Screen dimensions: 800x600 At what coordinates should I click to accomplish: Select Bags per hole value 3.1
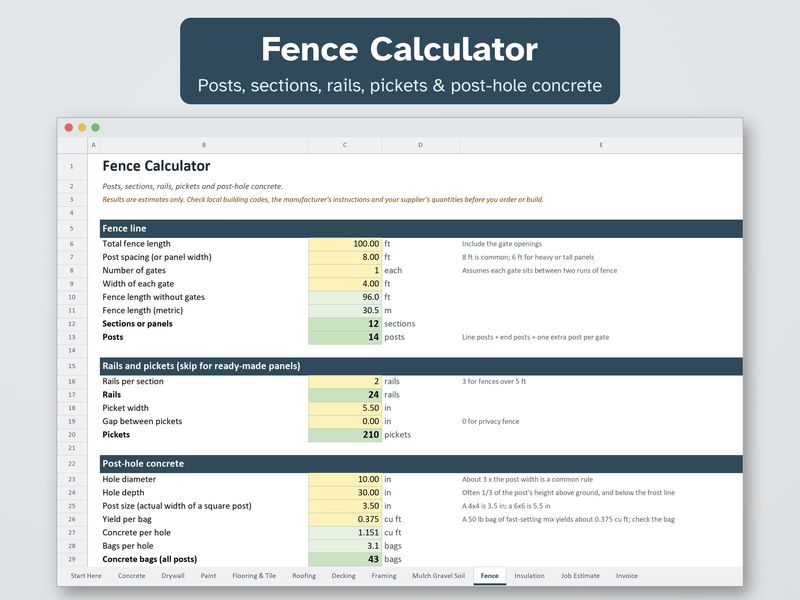pyautogui.click(x=345, y=546)
